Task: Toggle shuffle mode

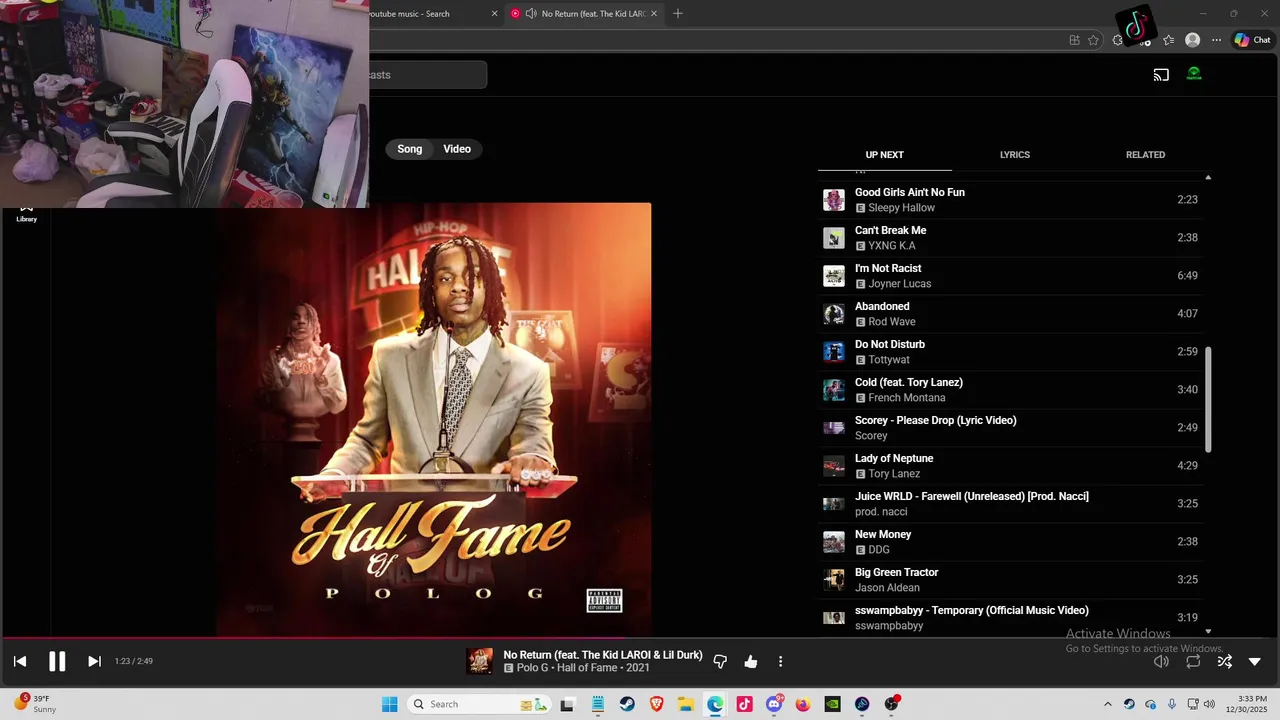Action: click(1224, 661)
